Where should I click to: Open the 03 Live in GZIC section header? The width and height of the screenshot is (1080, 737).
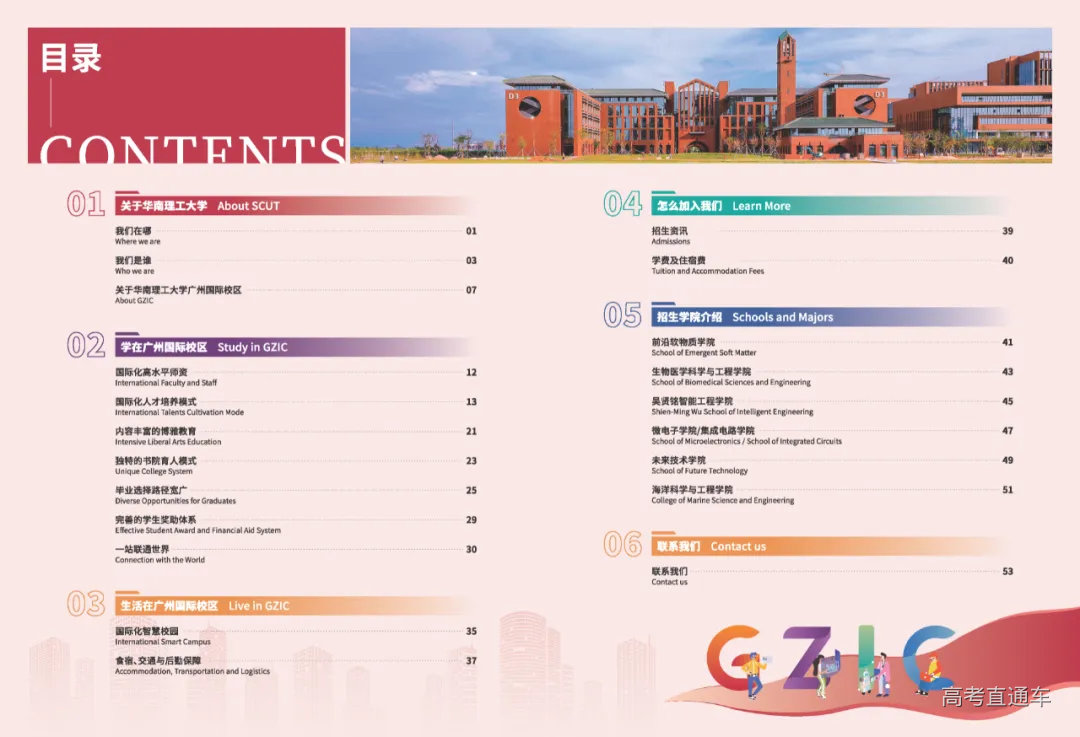[x=204, y=606]
